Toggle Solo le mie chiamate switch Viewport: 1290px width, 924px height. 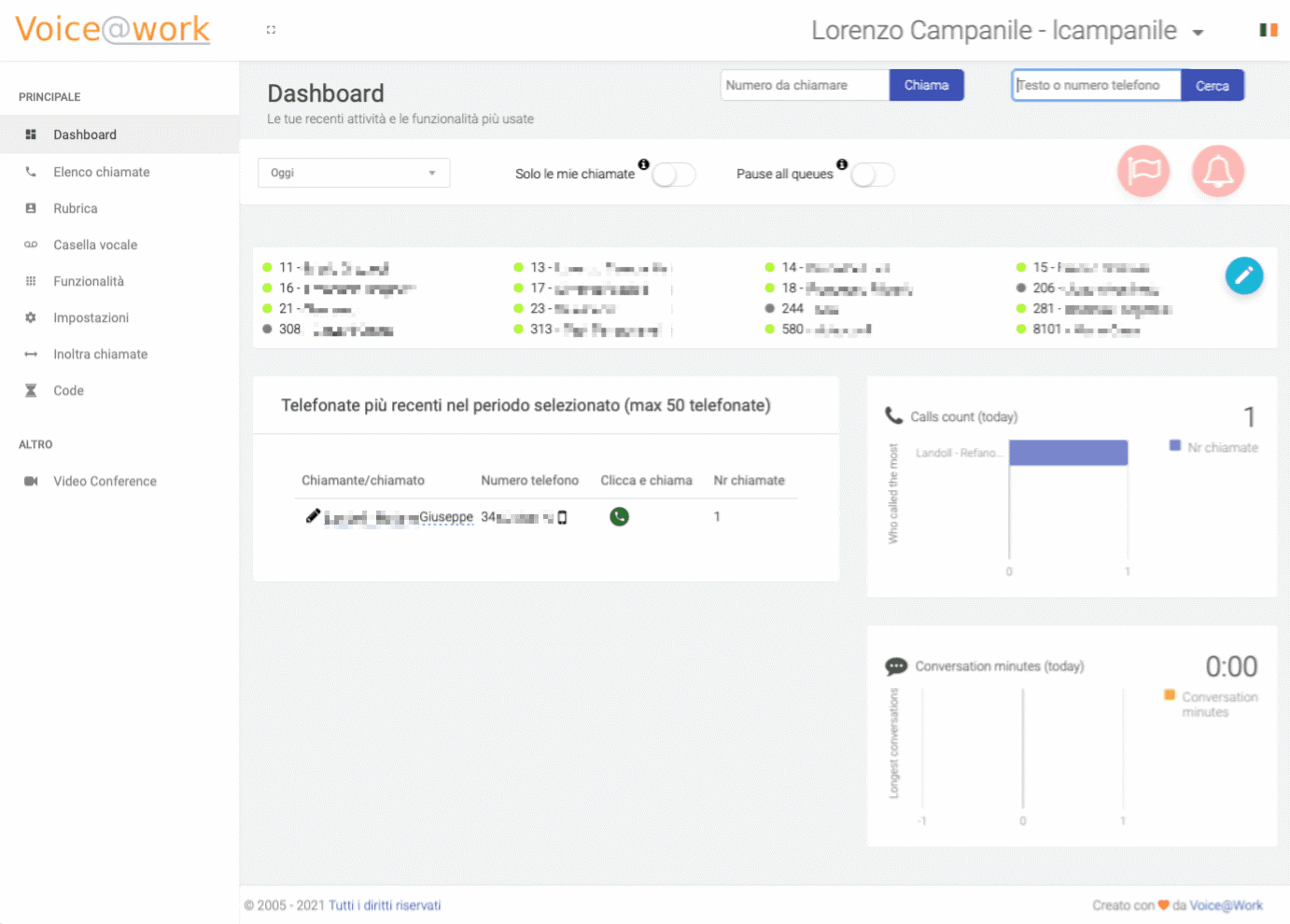pyautogui.click(x=674, y=175)
